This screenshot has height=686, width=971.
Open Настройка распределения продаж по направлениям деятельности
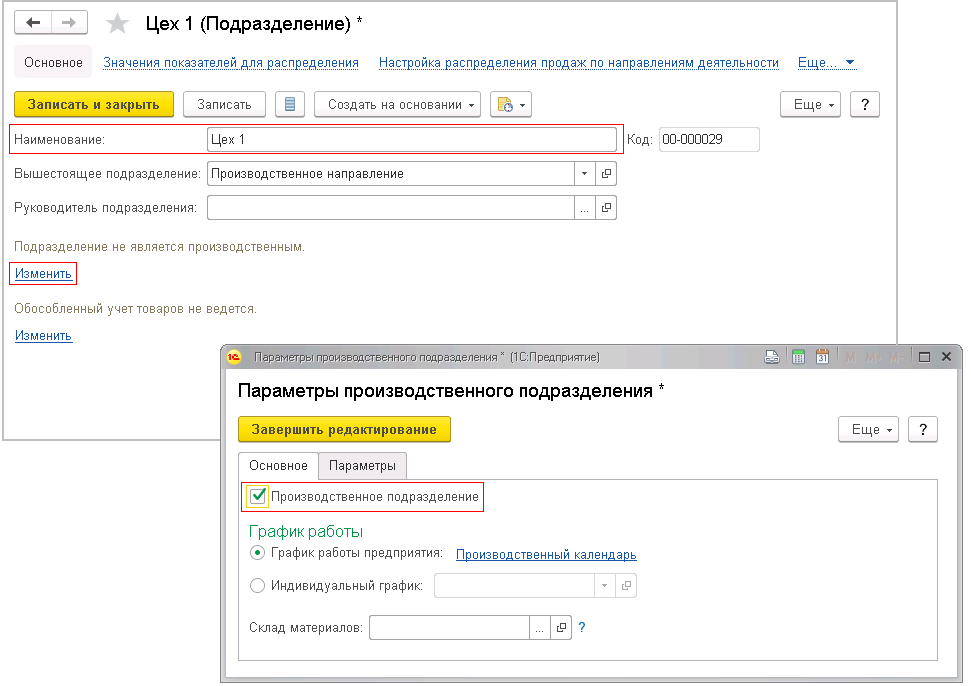pyautogui.click(x=579, y=63)
